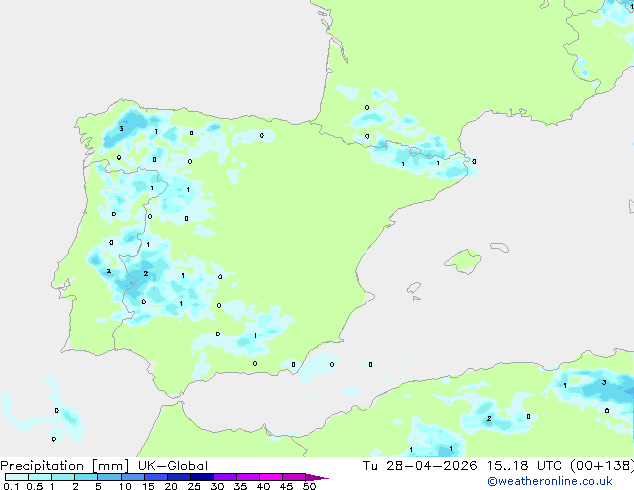Click the '15..18 UTC' time range
Screen dimensions: 634x490
click(x=524, y=465)
